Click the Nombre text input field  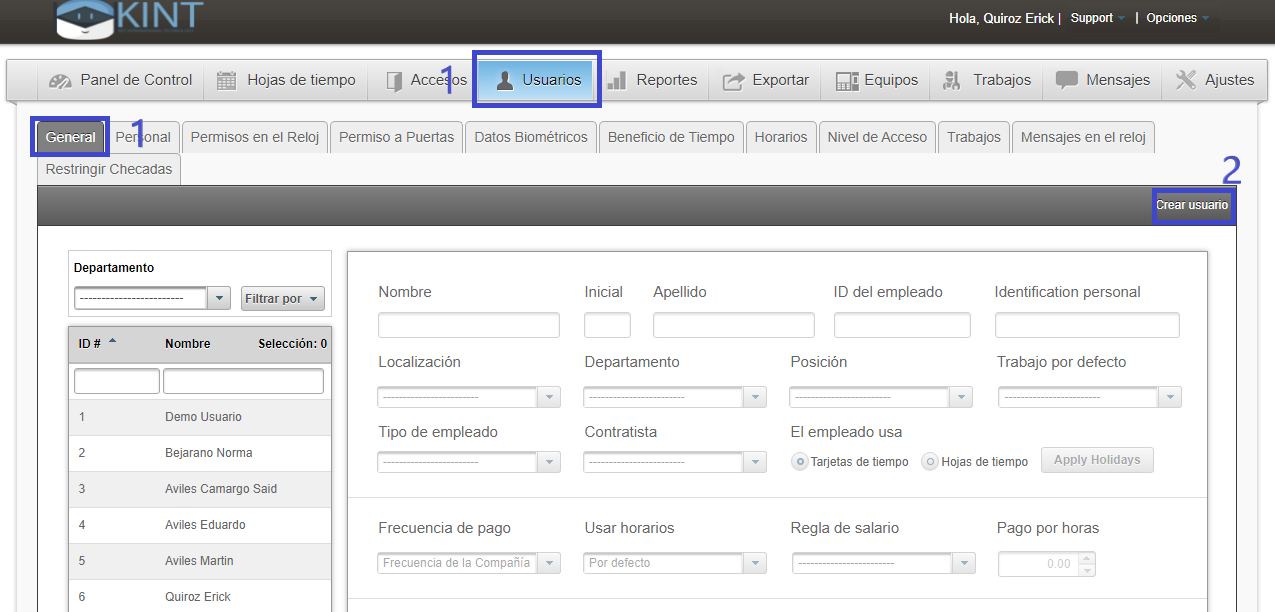(x=469, y=325)
